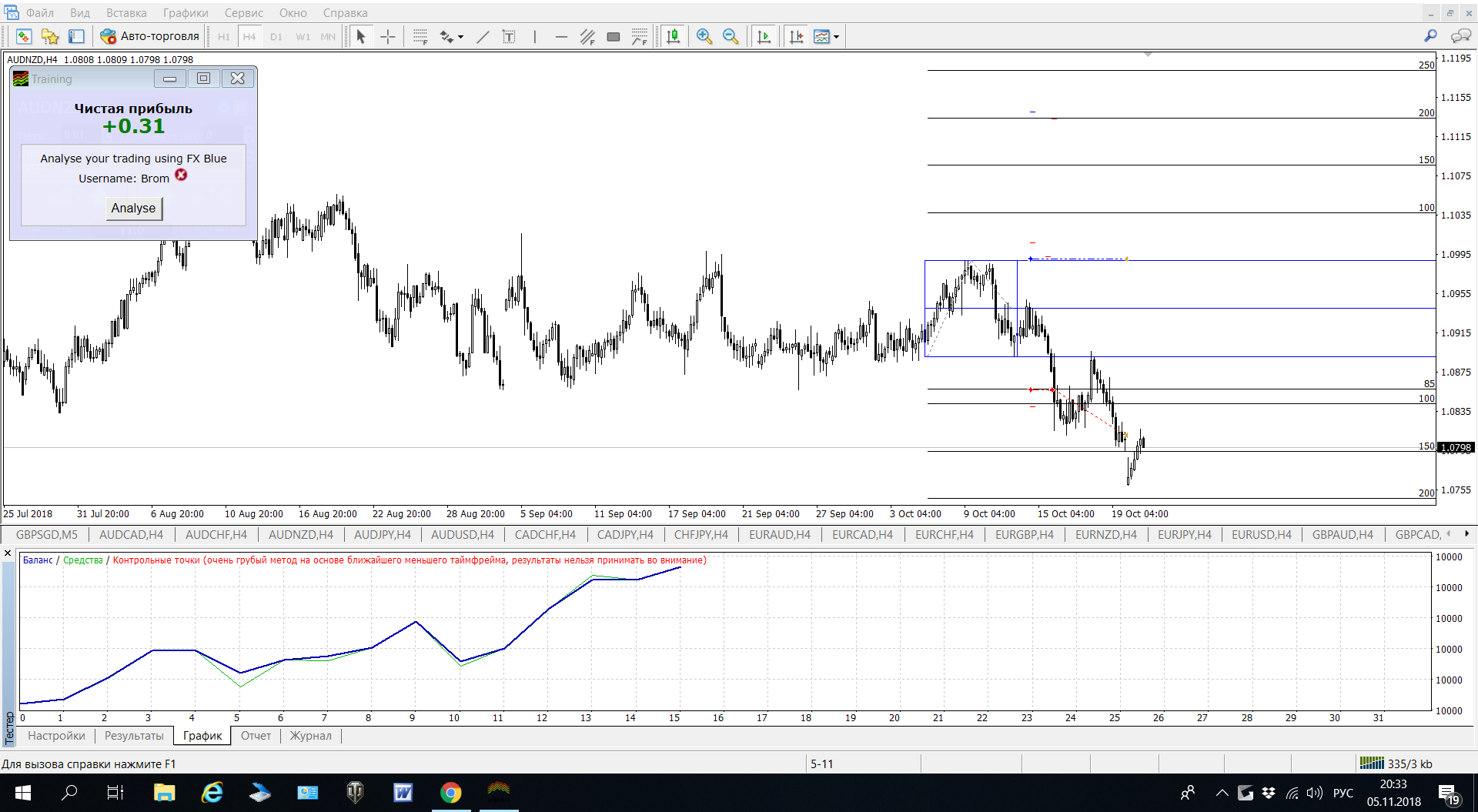Open the chat messages icon
1478x812 pixels.
pos(1460,35)
